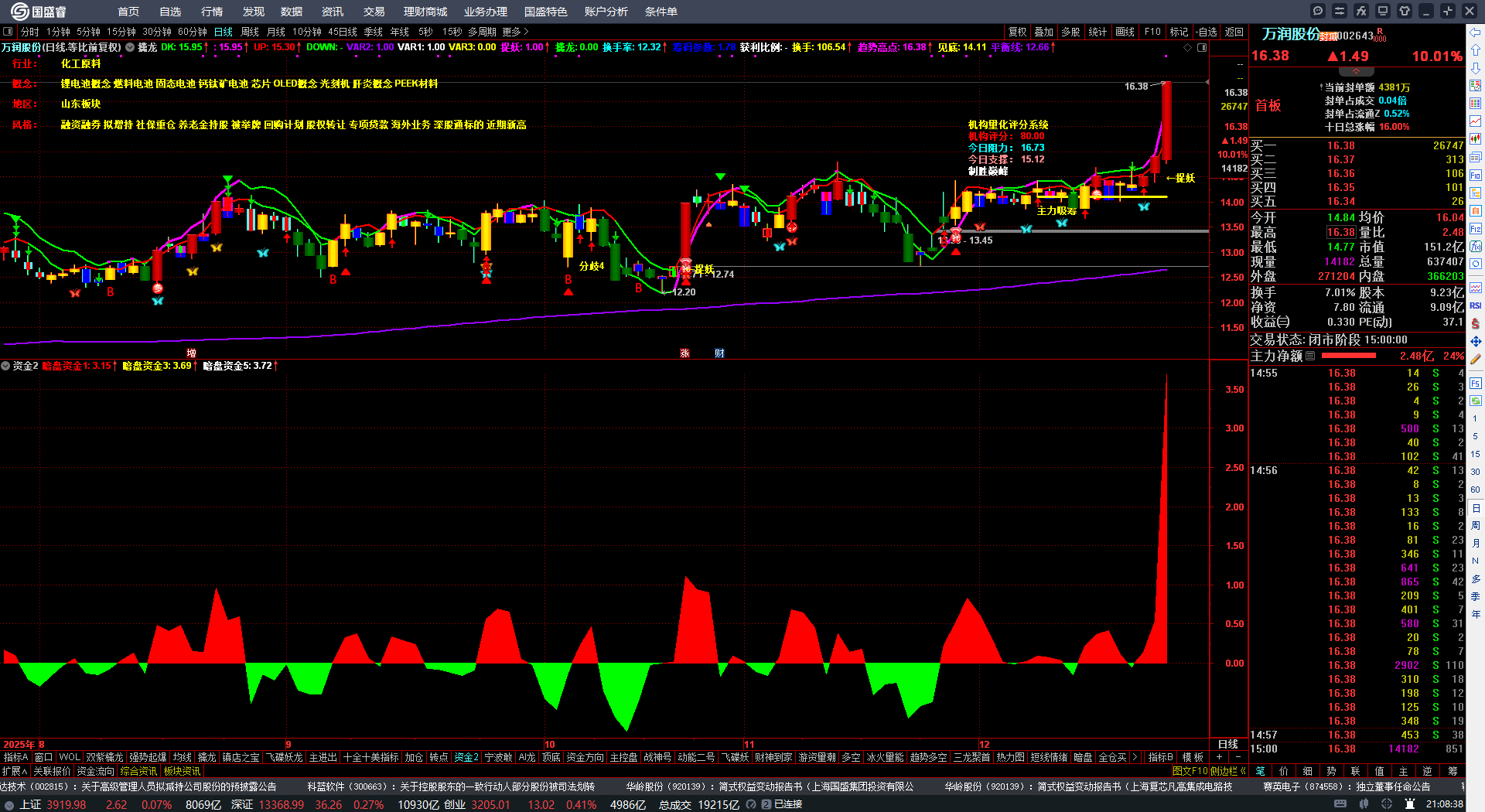Click the down arrow icon in right sidebar
1485x812 pixels.
pyautogui.click(x=1476, y=68)
